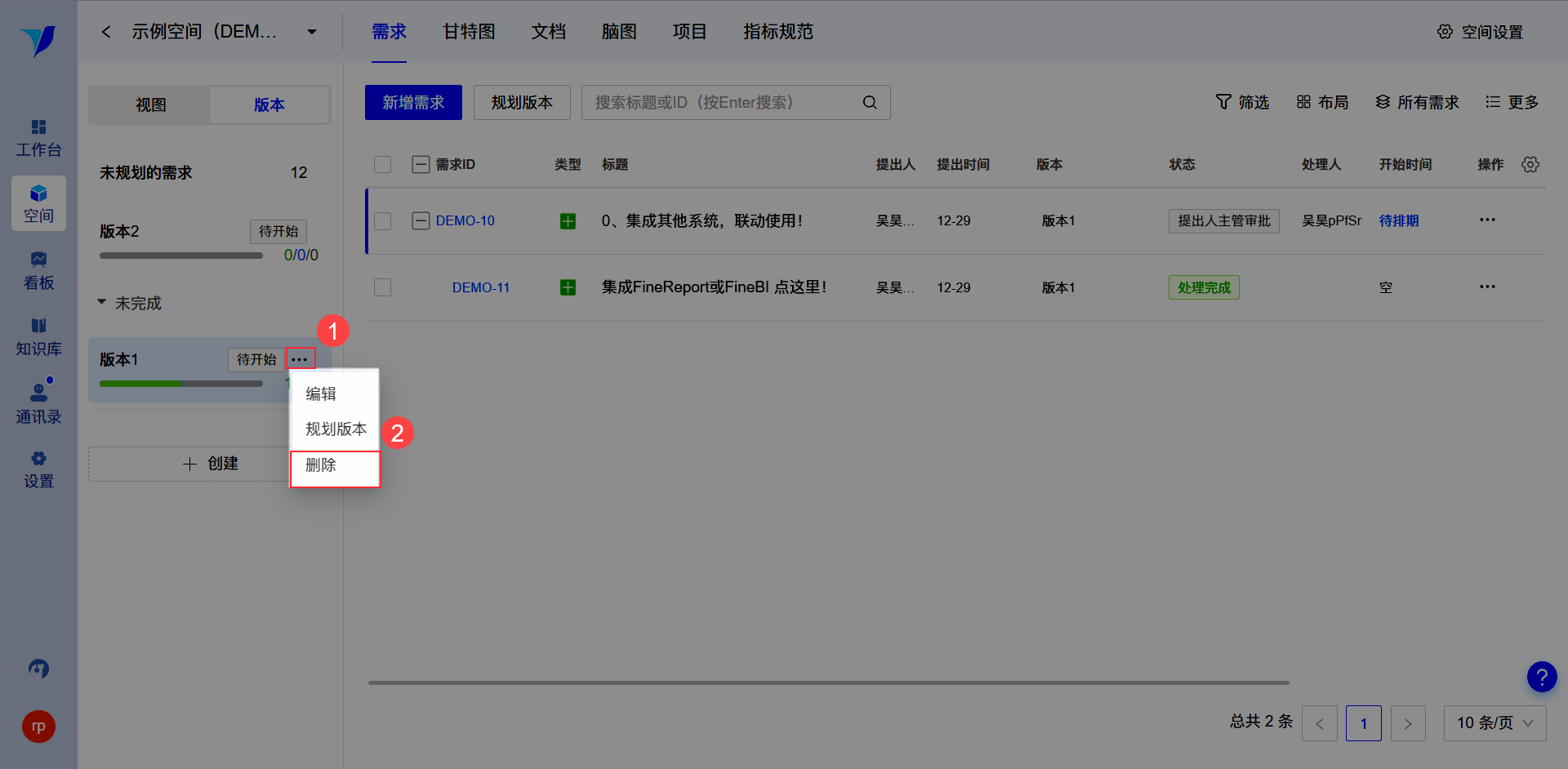Viewport: 1568px width, 769px height.
Task: Open the 知识库 knowledge base icon
Action: pyautogui.click(x=38, y=326)
